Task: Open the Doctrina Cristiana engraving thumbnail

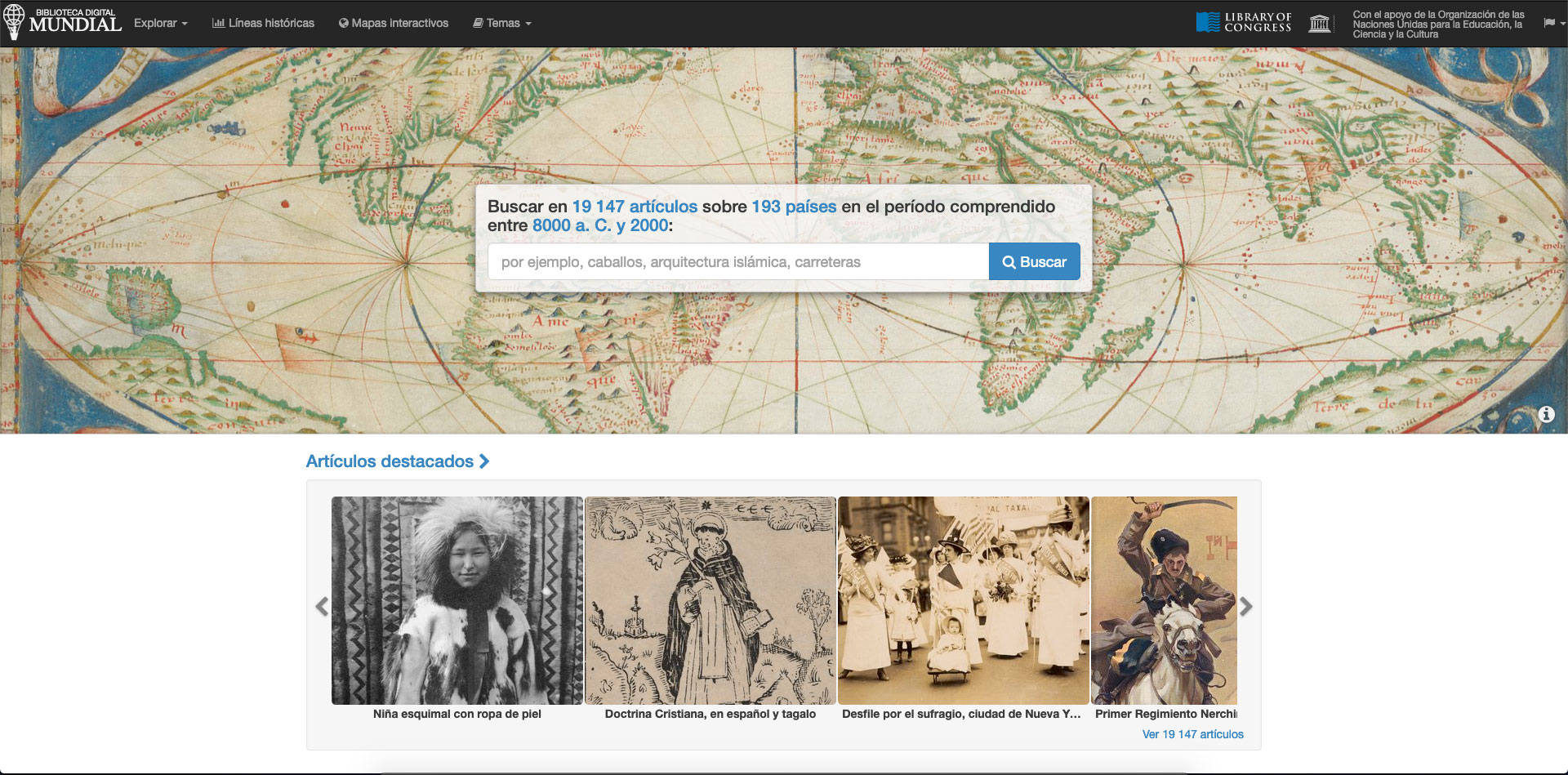Action: [710, 600]
